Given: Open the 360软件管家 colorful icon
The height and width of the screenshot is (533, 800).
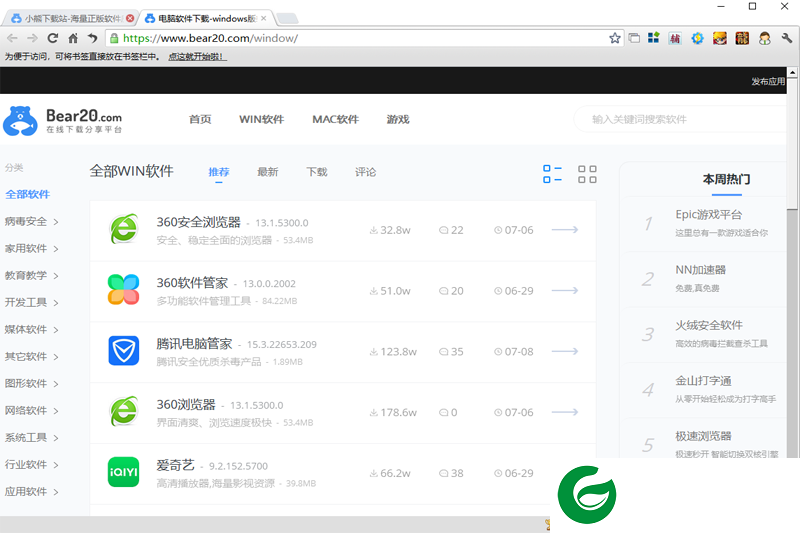Looking at the screenshot, I should pyautogui.click(x=123, y=290).
